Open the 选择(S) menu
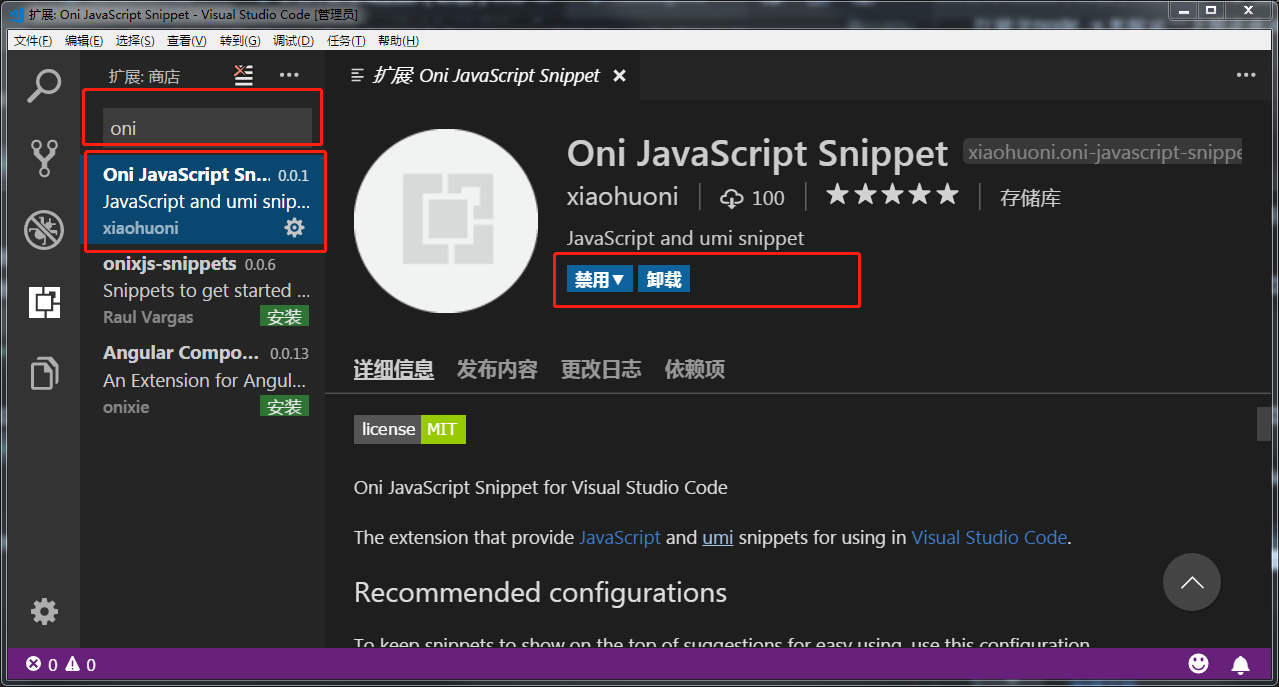The image size is (1279, 687). [x=135, y=41]
